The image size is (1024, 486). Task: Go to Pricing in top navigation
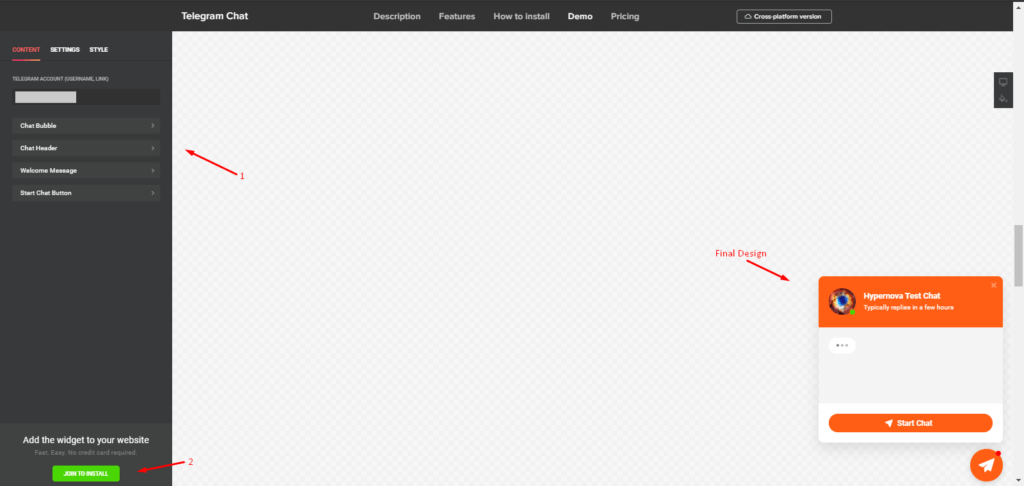pos(625,16)
